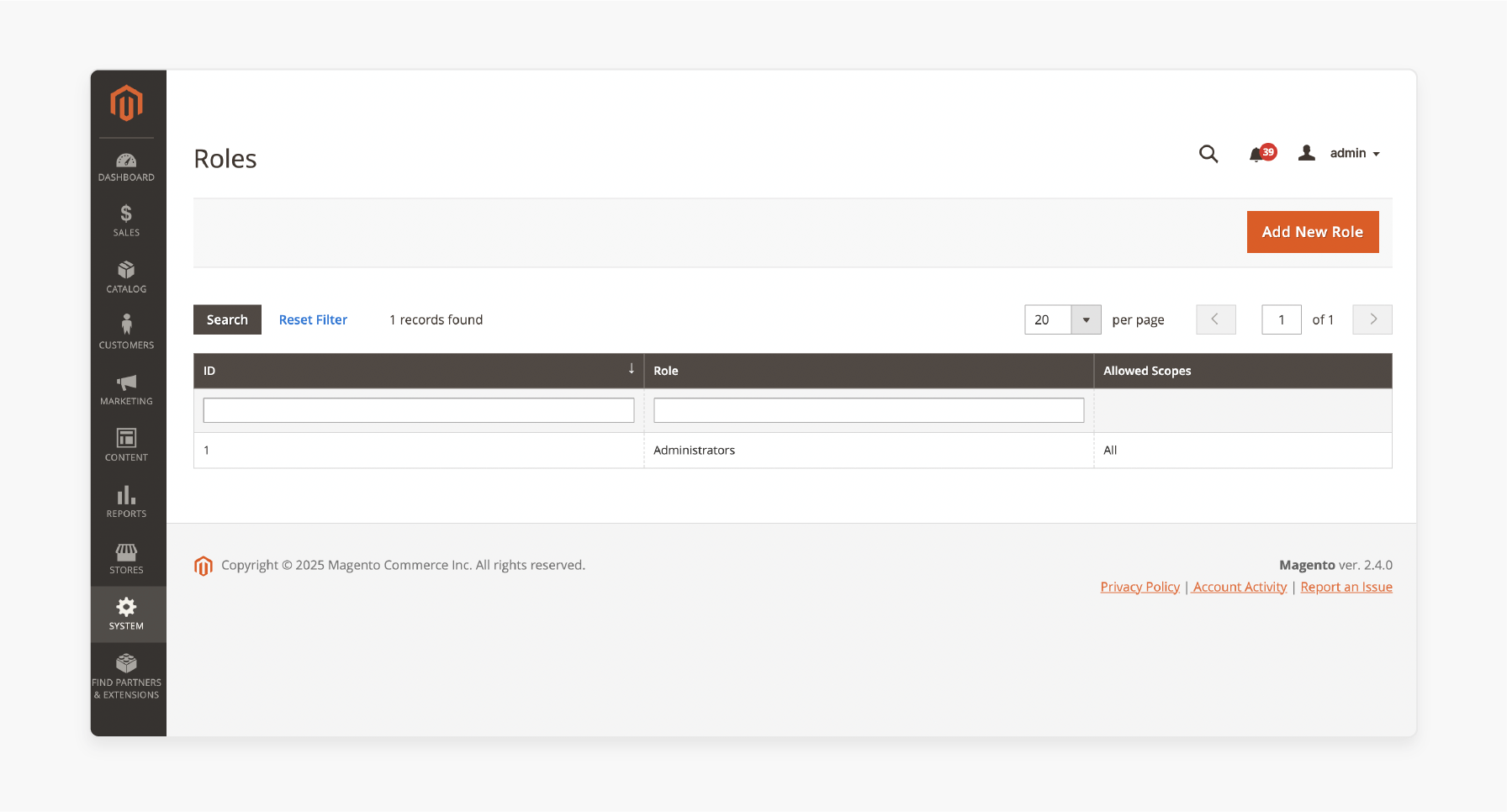The width and height of the screenshot is (1507, 812).
Task: Open Find Partners & Extensions
Action: click(126, 678)
